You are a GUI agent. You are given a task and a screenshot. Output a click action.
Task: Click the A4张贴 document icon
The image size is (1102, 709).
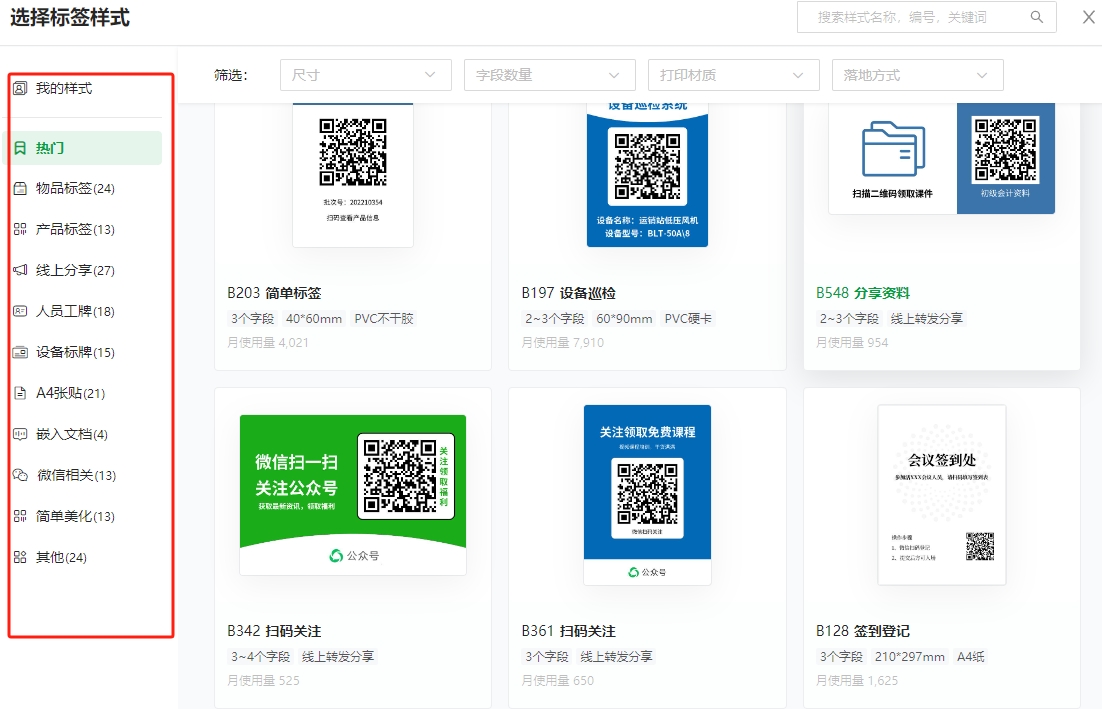pyautogui.click(x=20, y=393)
